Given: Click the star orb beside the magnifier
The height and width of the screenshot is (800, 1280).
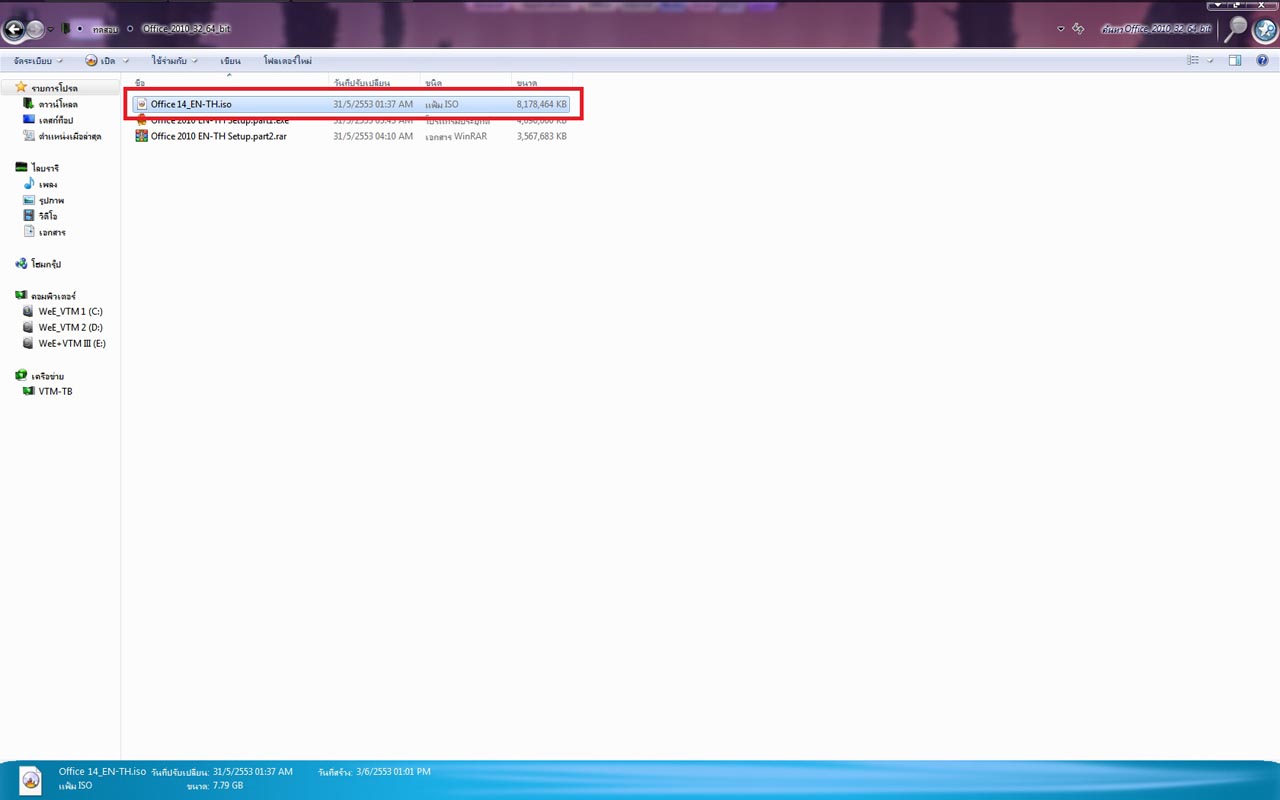Looking at the screenshot, I should pos(1264,30).
